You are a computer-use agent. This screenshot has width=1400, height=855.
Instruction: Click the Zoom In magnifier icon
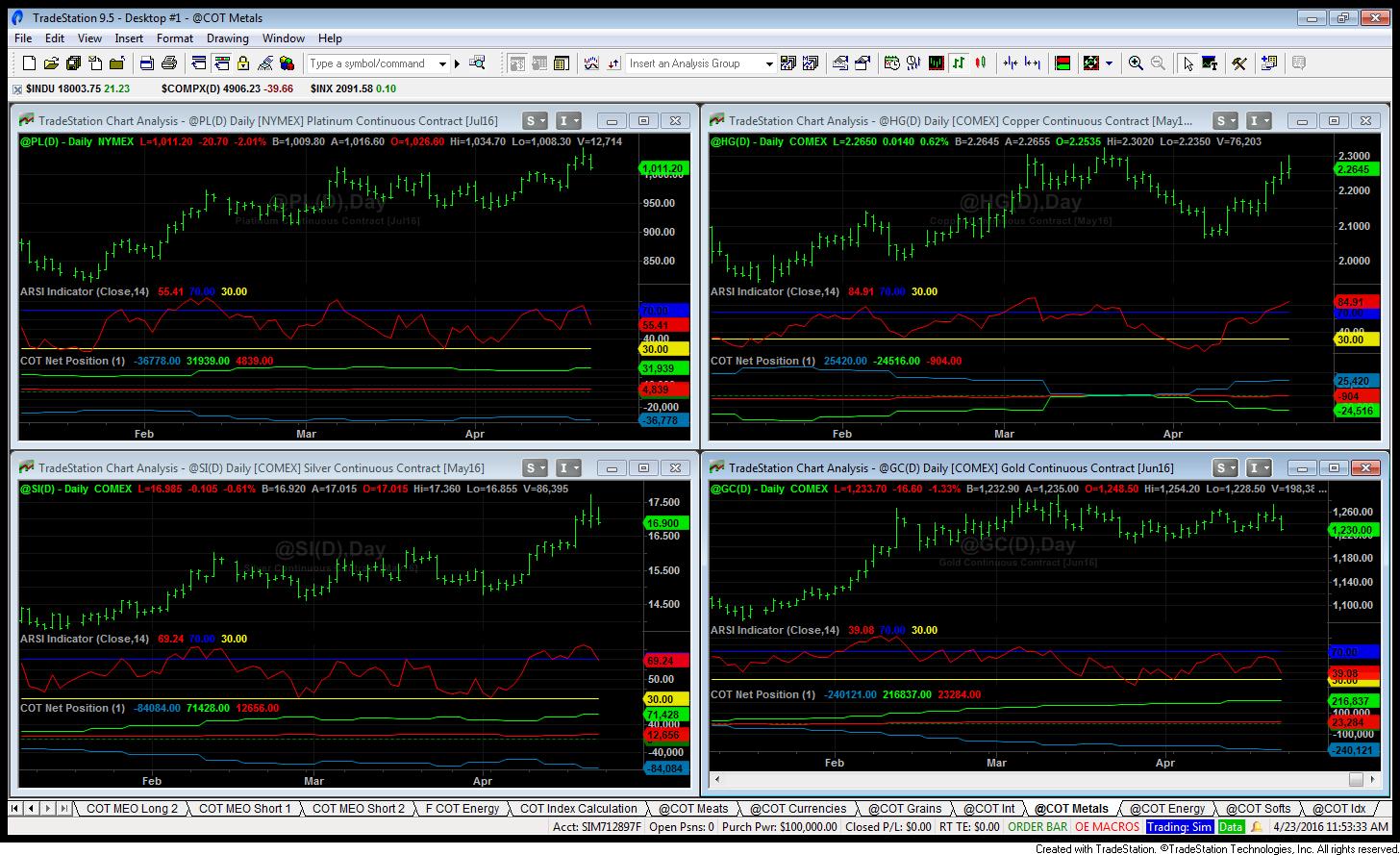pyautogui.click(x=1136, y=63)
